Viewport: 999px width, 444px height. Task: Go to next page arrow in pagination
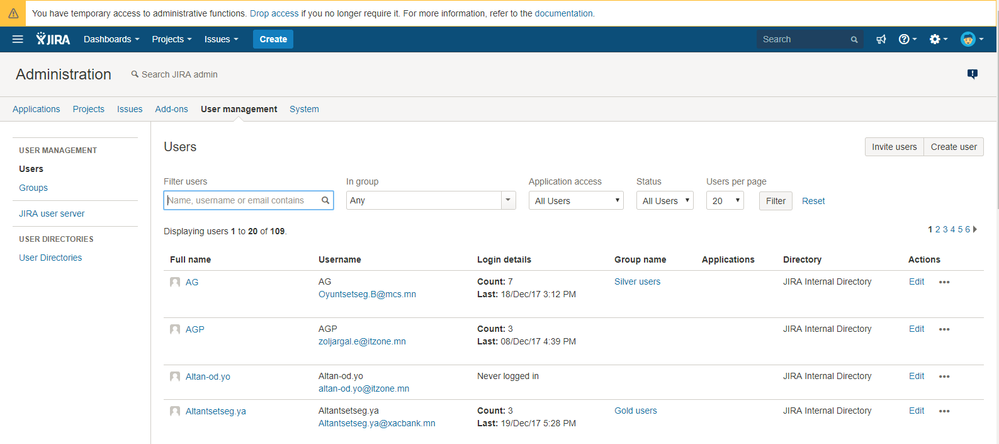pyautogui.click(x=975, y=229)
